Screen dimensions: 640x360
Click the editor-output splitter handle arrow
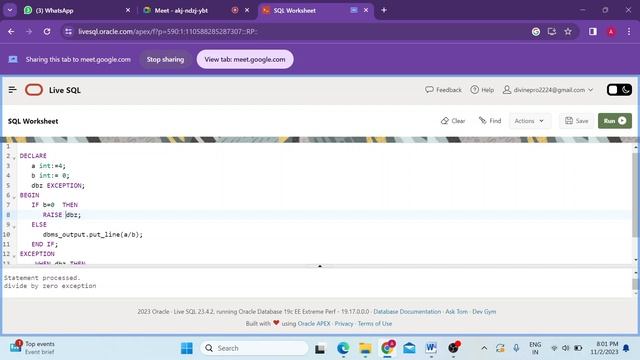[x=320, y=266]
